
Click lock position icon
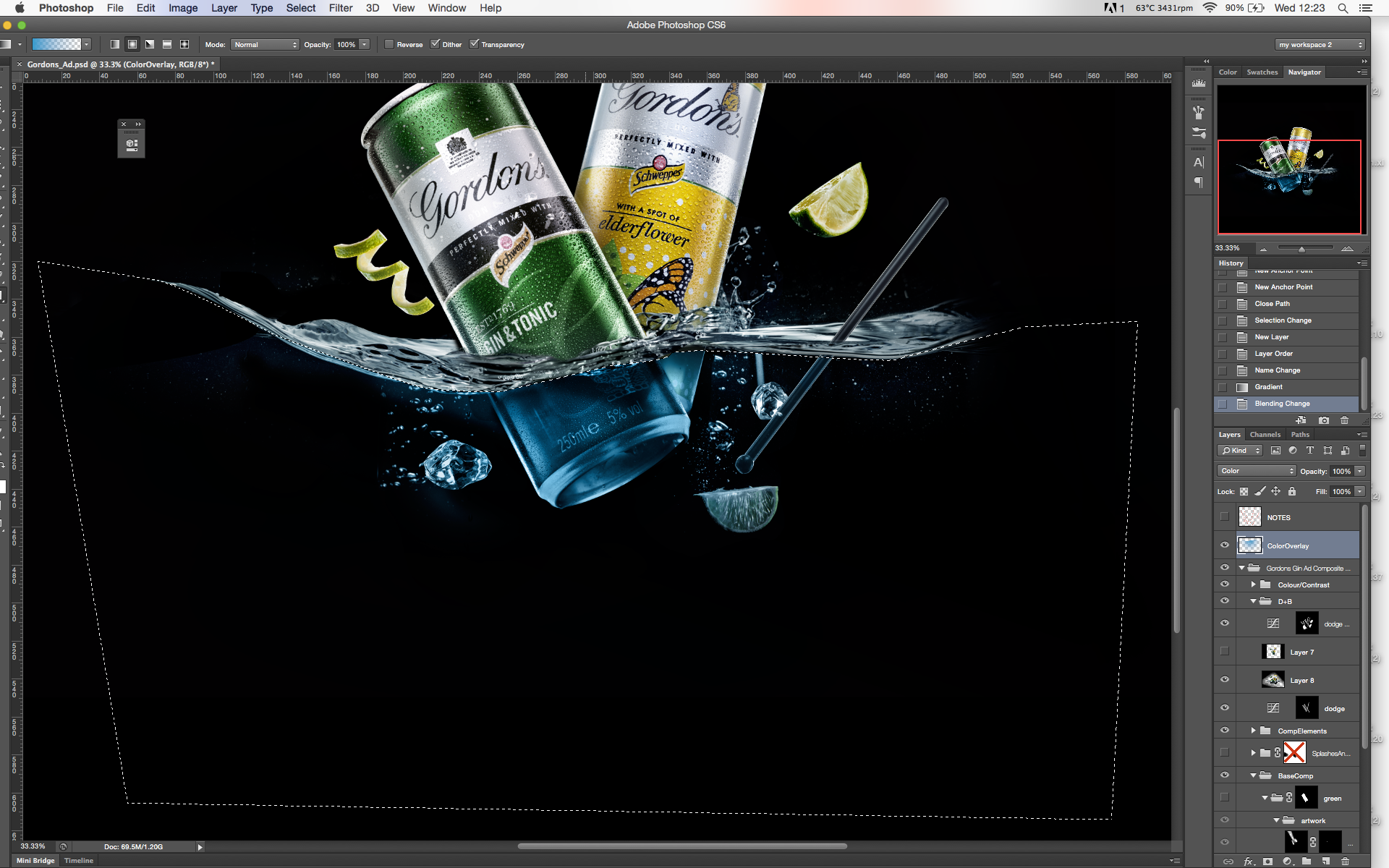1276,492
